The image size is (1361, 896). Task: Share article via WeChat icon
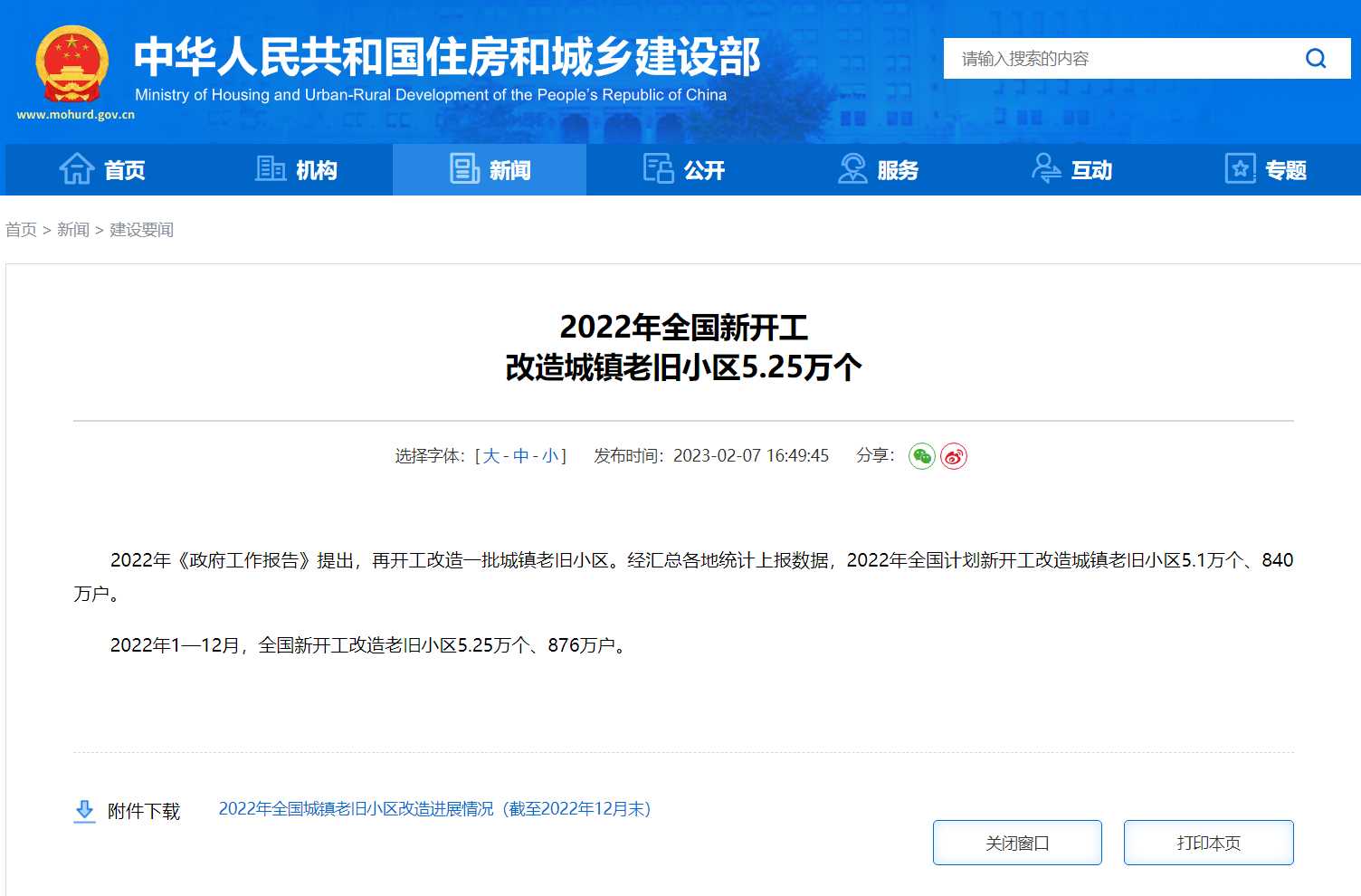click(921, 456)
